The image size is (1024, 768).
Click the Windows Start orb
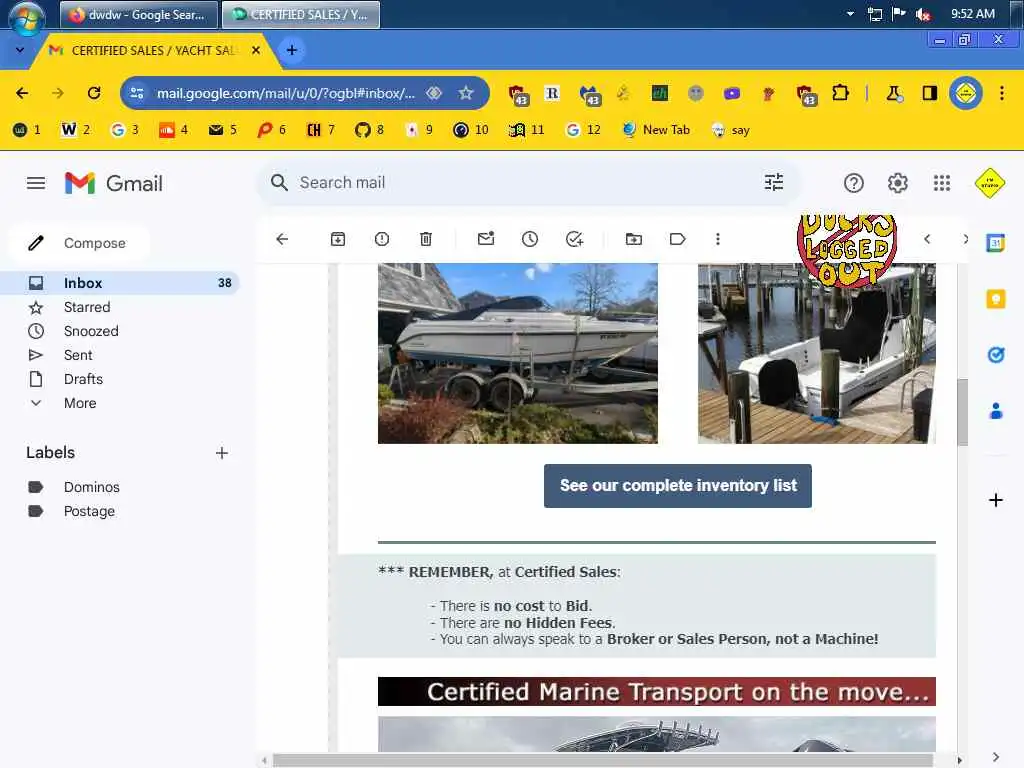27,18
